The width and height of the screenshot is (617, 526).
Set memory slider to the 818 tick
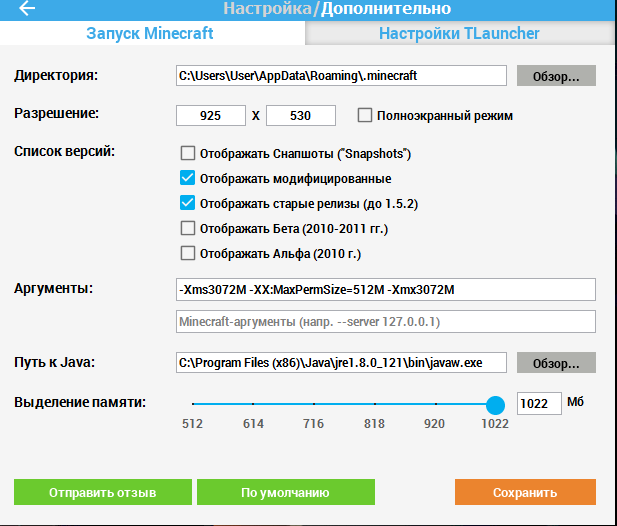(x=375, y=404)
